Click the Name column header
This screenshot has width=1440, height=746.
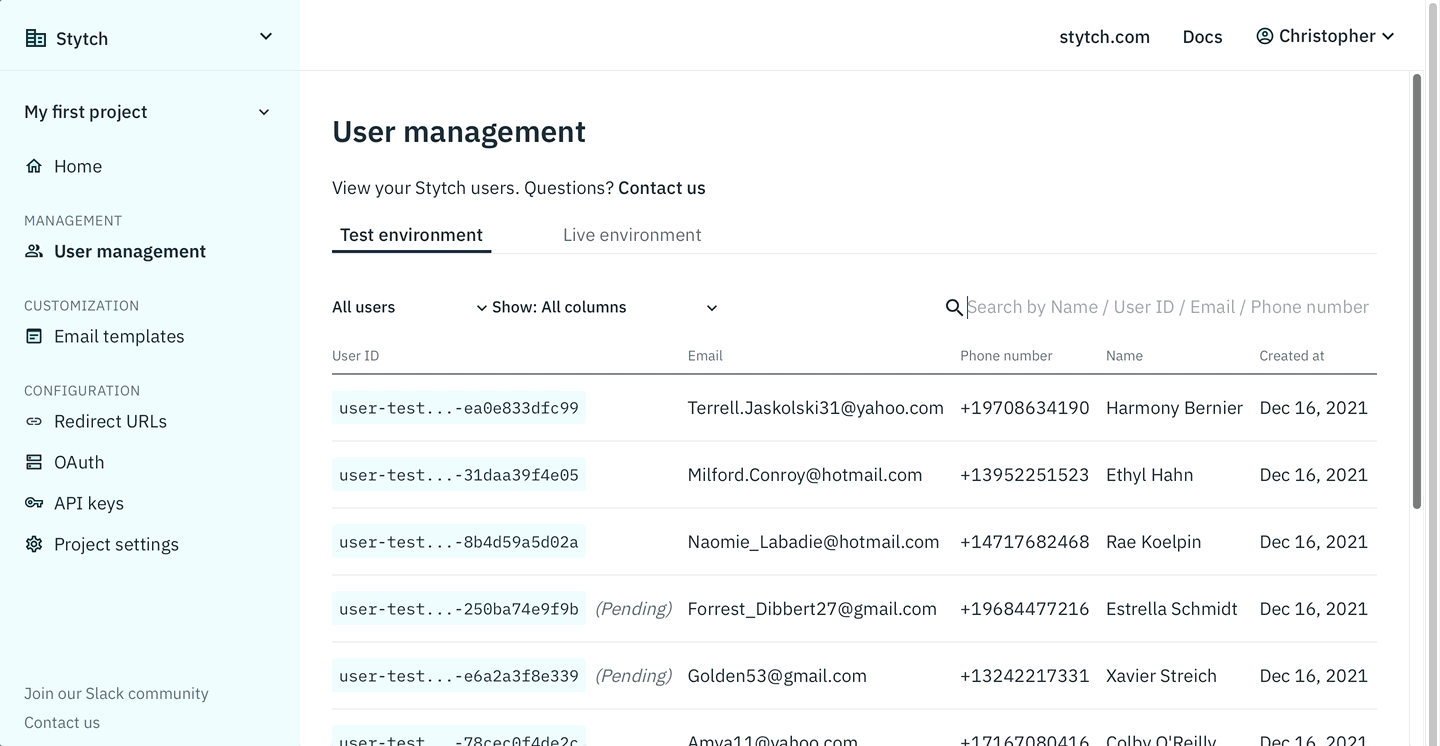coord(1124,355)
